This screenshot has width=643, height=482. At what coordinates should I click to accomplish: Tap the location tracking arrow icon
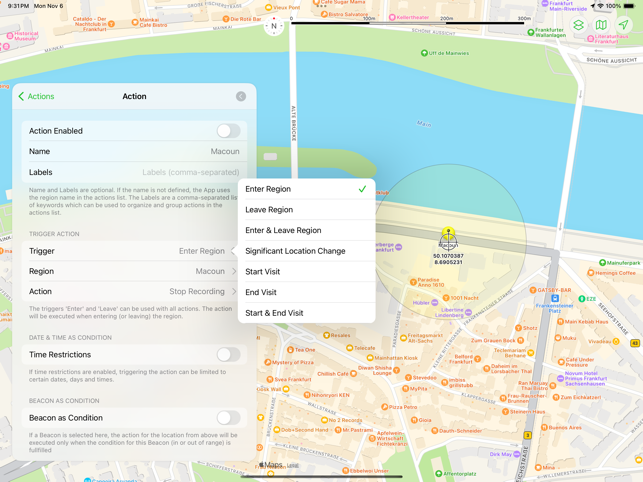pyautogui.click(x=623, y=25)
